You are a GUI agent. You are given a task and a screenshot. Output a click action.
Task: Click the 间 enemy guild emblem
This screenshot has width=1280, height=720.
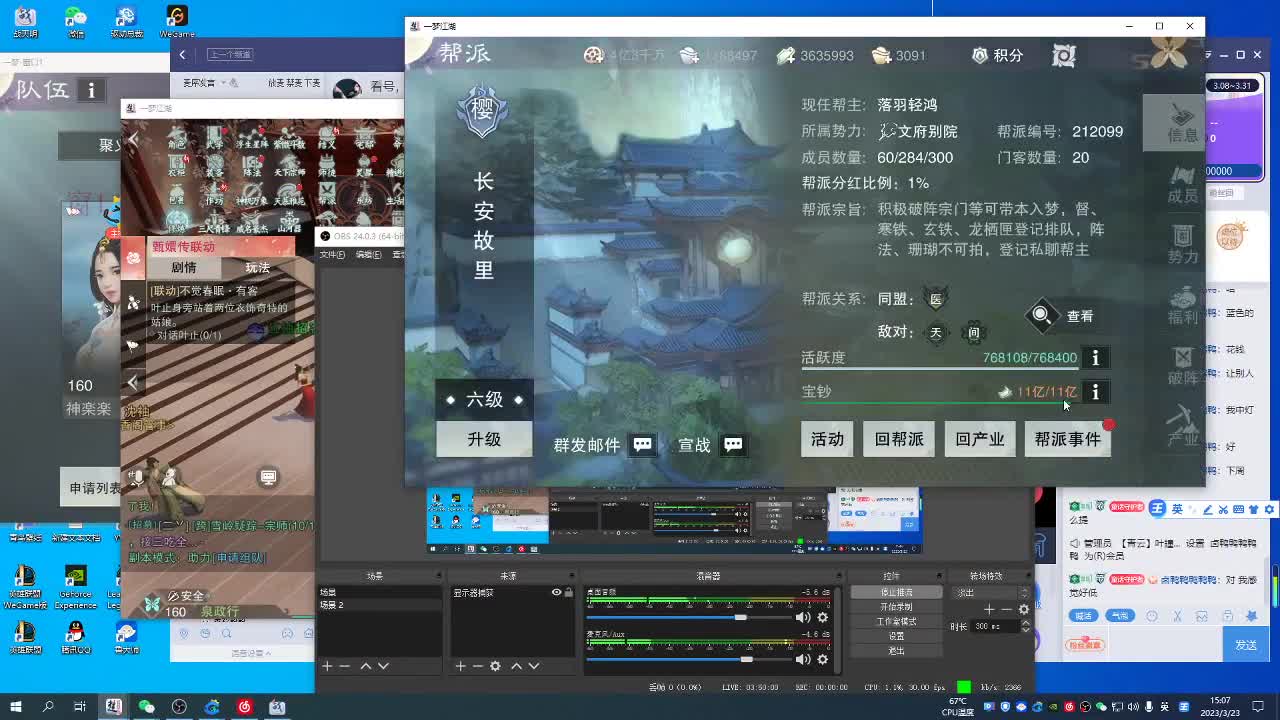pyautogui.click(x=974, y=332)
